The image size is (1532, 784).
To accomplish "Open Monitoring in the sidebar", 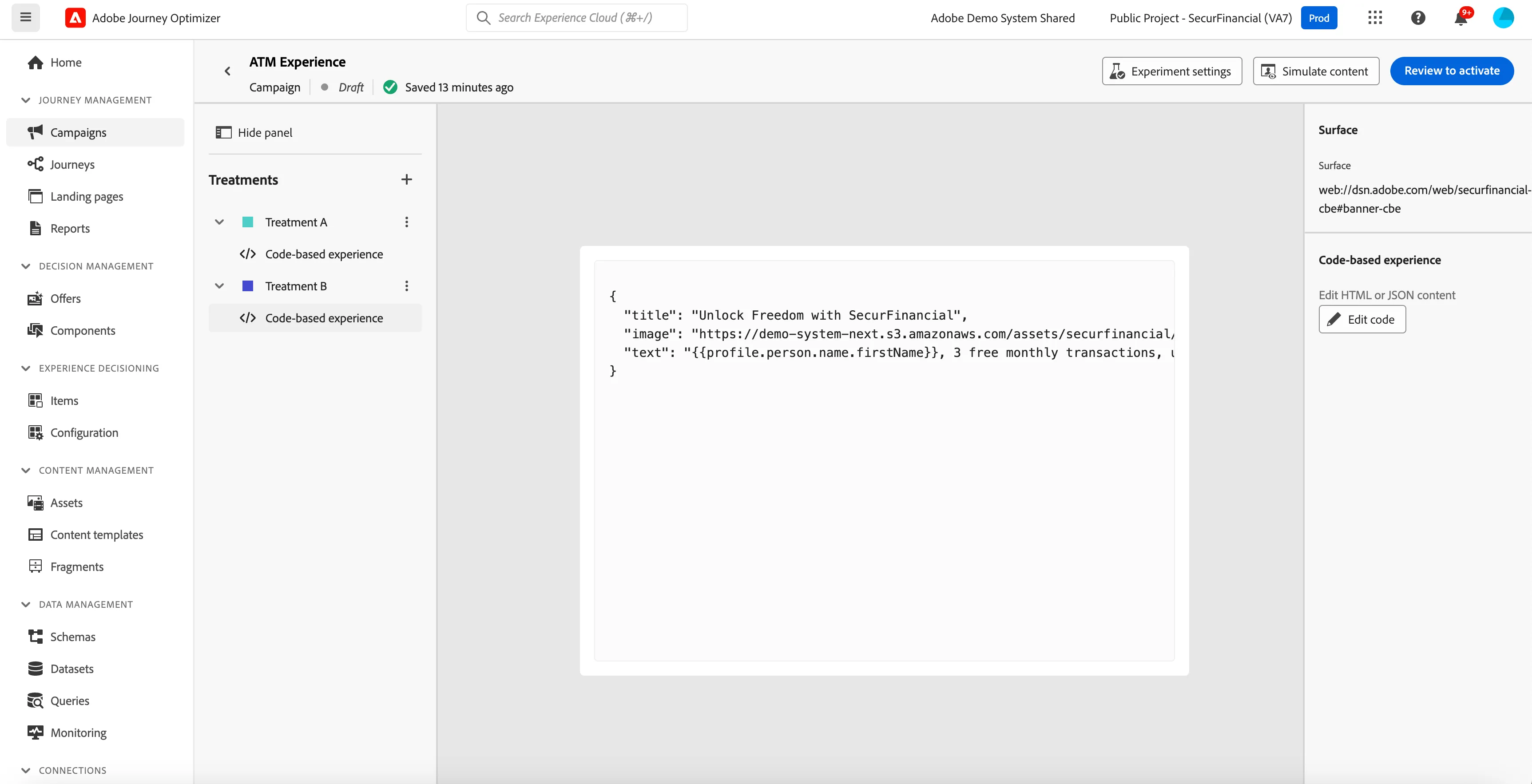I will (95, 733).
